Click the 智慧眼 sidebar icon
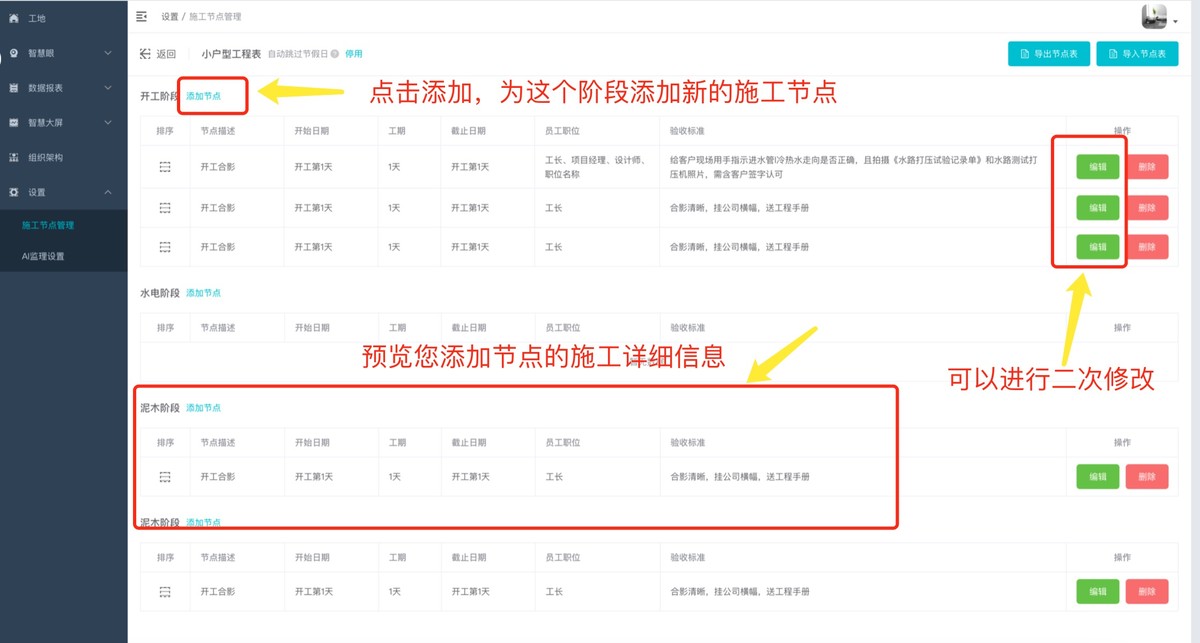 pyautogui.click(x=14, y=53)
